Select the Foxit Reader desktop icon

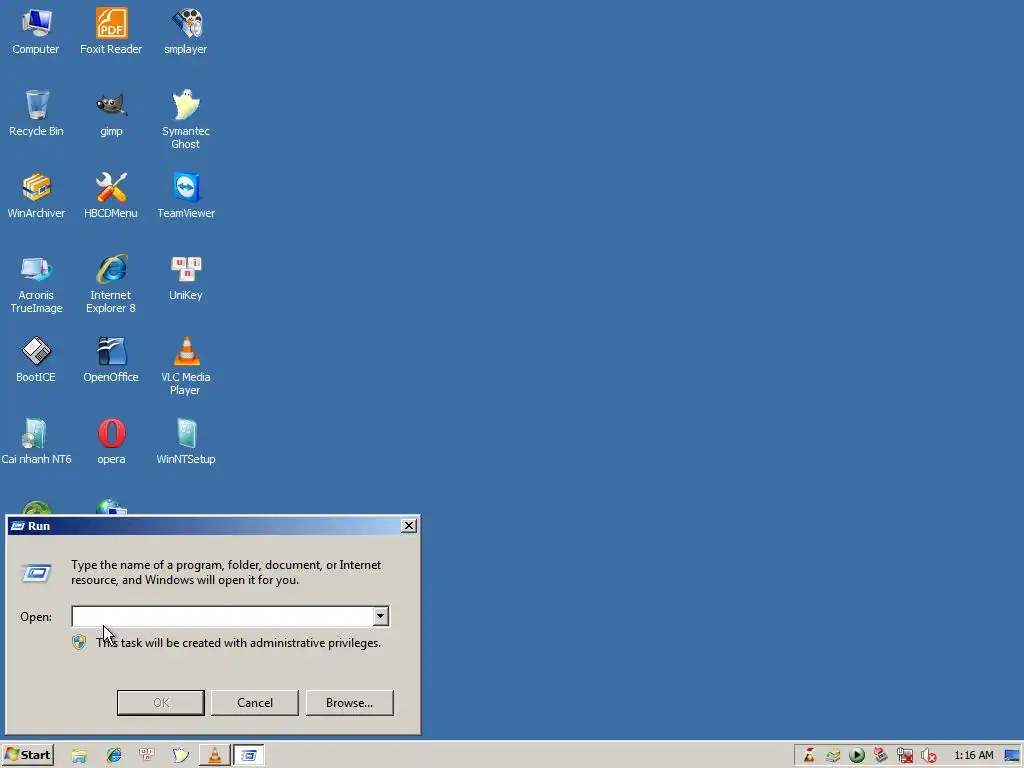pos(111,31)
